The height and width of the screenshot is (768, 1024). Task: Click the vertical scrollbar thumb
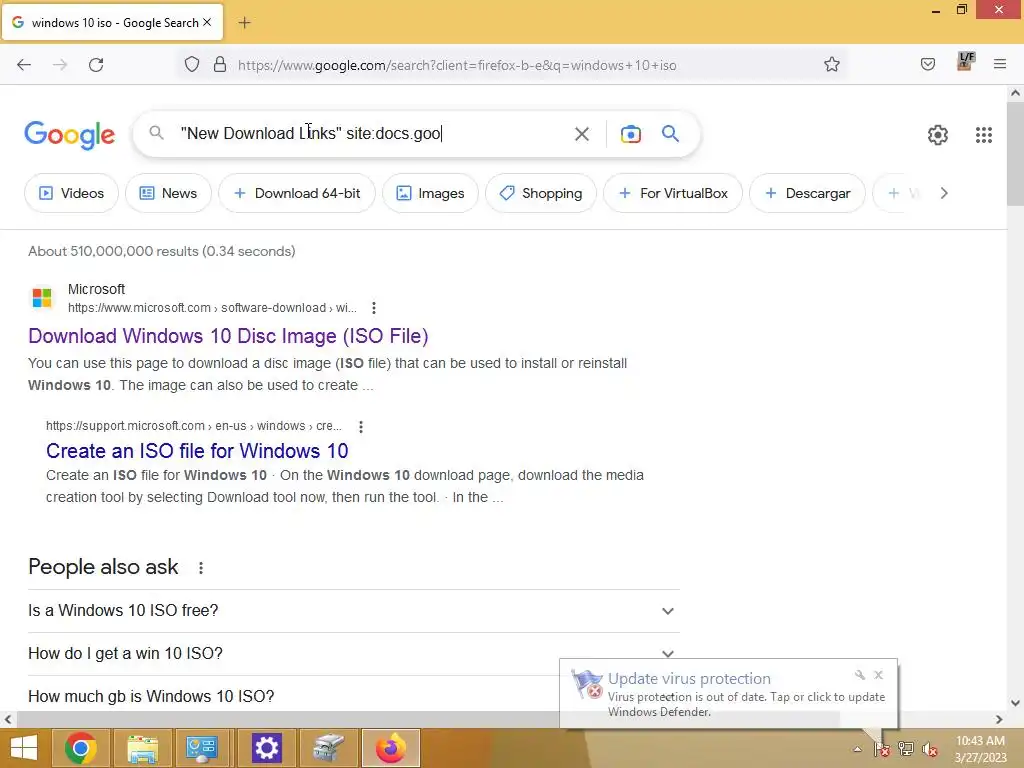pyautogui.click(x=1015, y=155)
